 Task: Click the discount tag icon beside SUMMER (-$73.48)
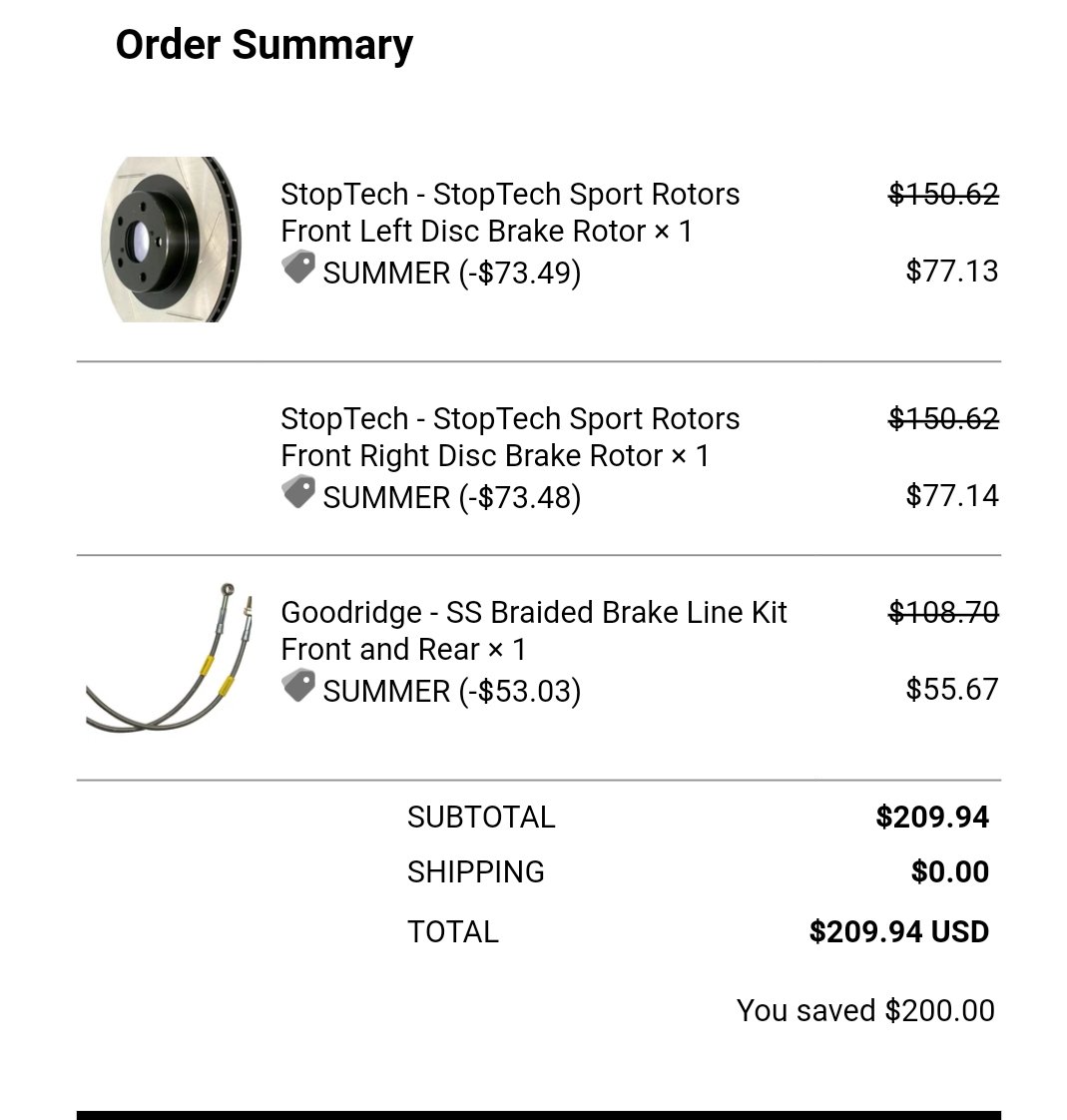[298, 492]
